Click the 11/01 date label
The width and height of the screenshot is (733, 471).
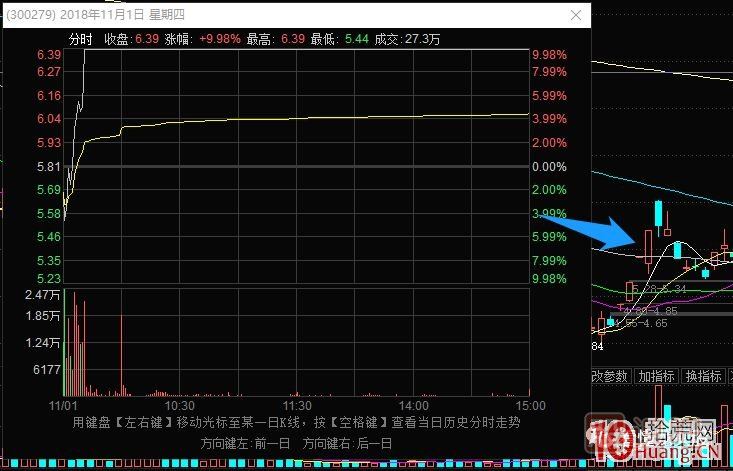pyautogui.click(x=63, y=407)
